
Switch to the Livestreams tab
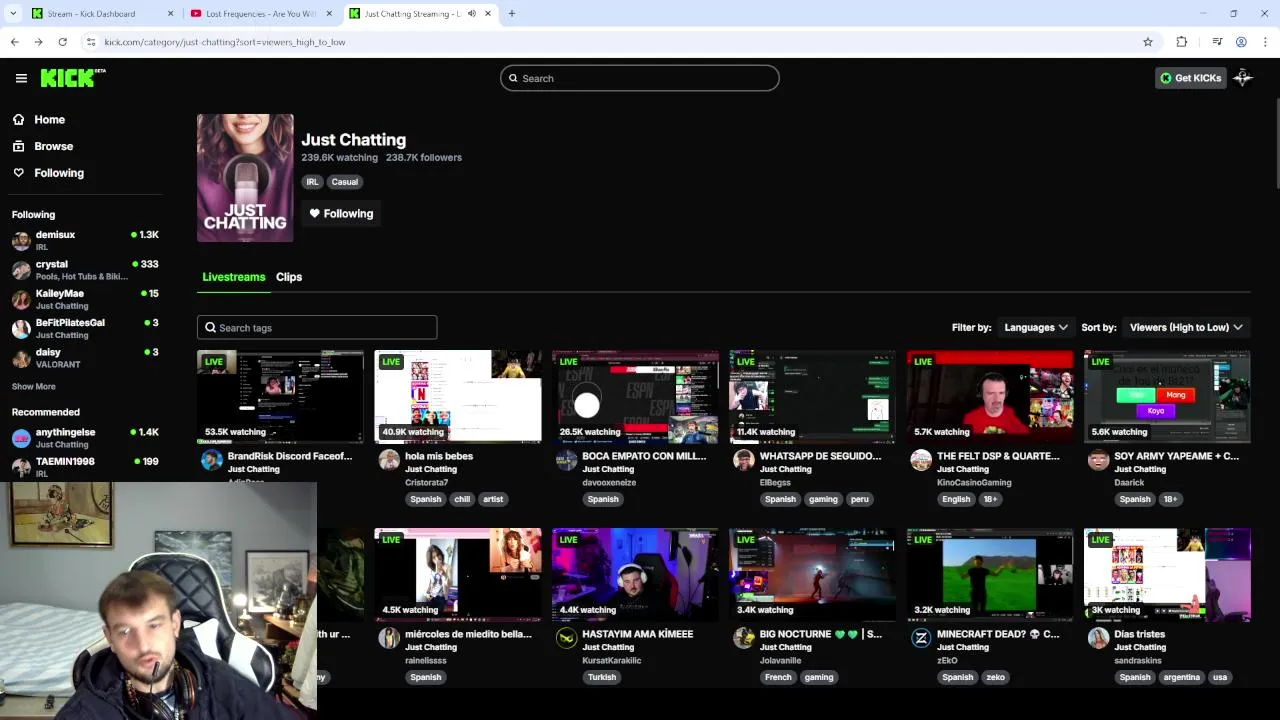pos(233,277)
